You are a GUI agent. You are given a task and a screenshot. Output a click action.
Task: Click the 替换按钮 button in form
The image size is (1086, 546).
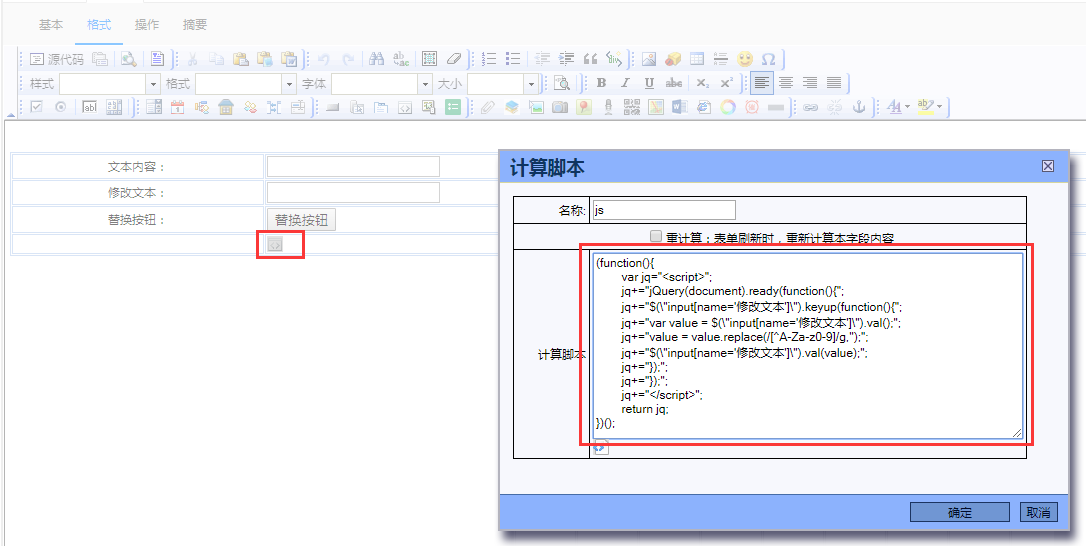(x=301, y=220)
